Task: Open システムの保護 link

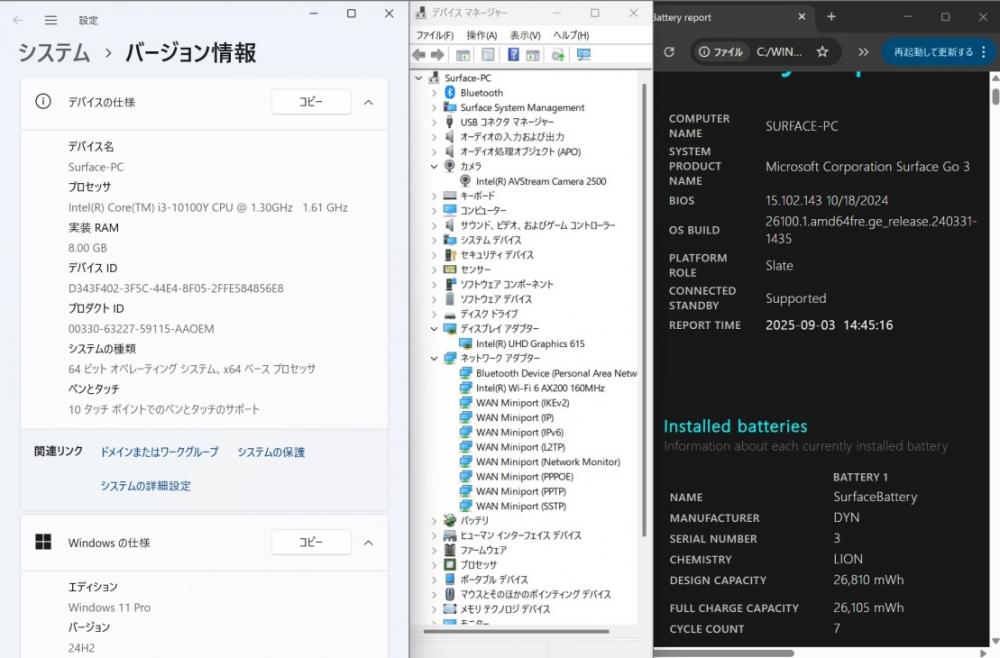Action: (271, 451)
